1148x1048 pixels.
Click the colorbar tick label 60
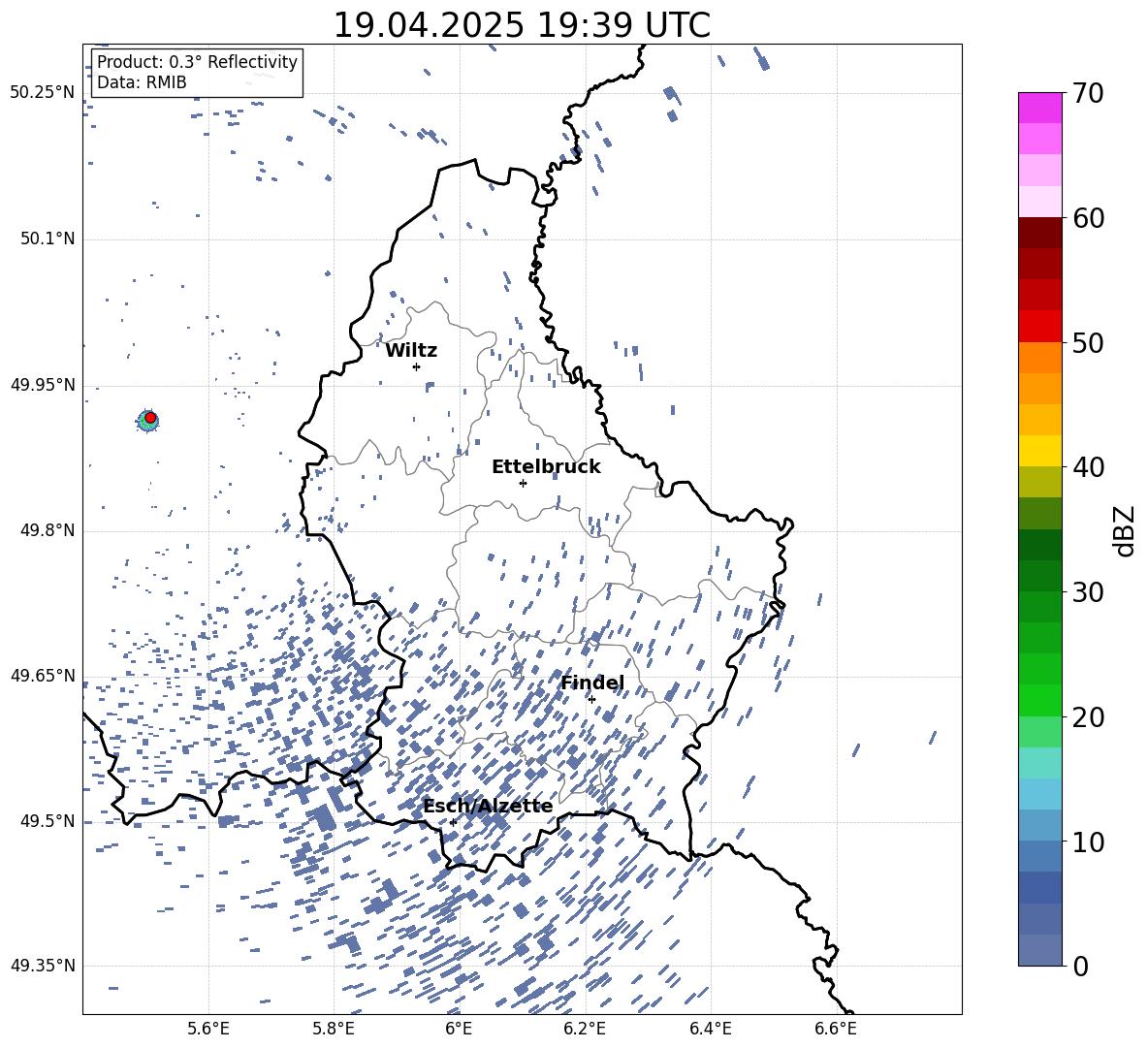(1088, 218)
